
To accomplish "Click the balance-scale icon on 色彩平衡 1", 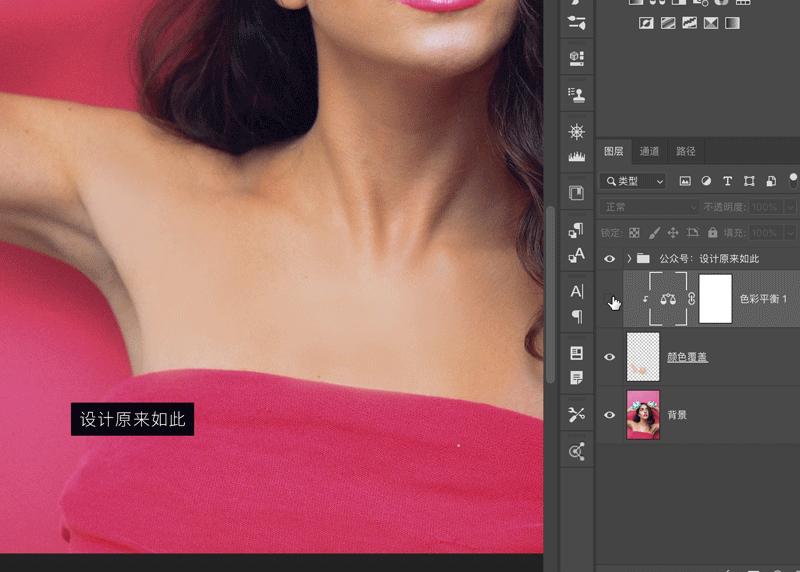I will pyautogui.click(x=668, y=299).
